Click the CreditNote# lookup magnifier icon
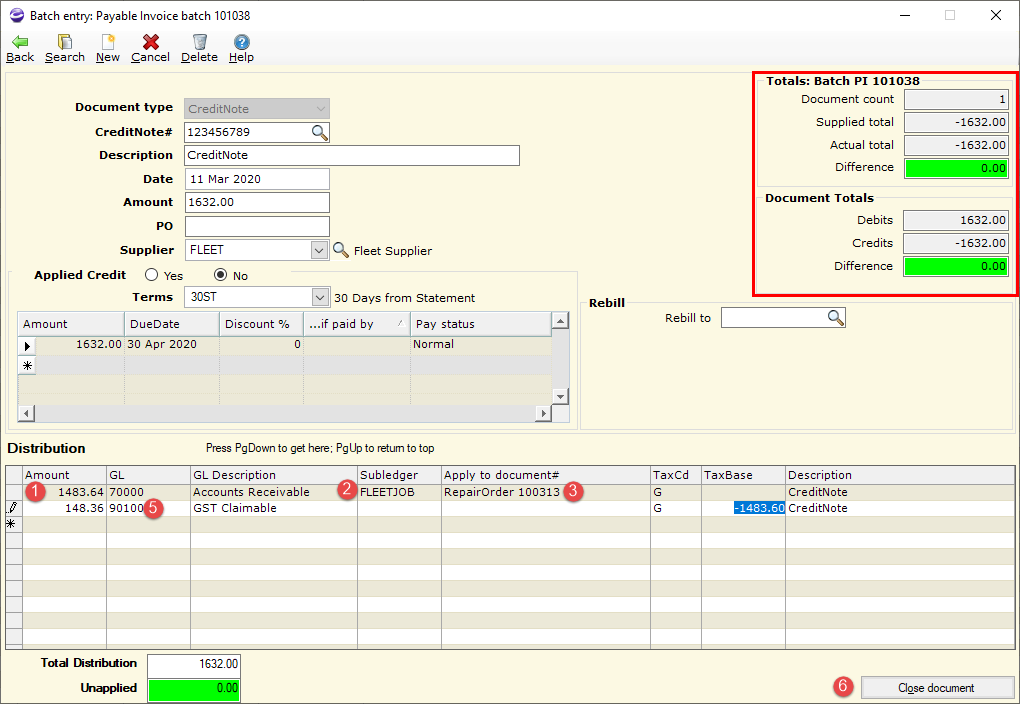 (x=319, y=132)
